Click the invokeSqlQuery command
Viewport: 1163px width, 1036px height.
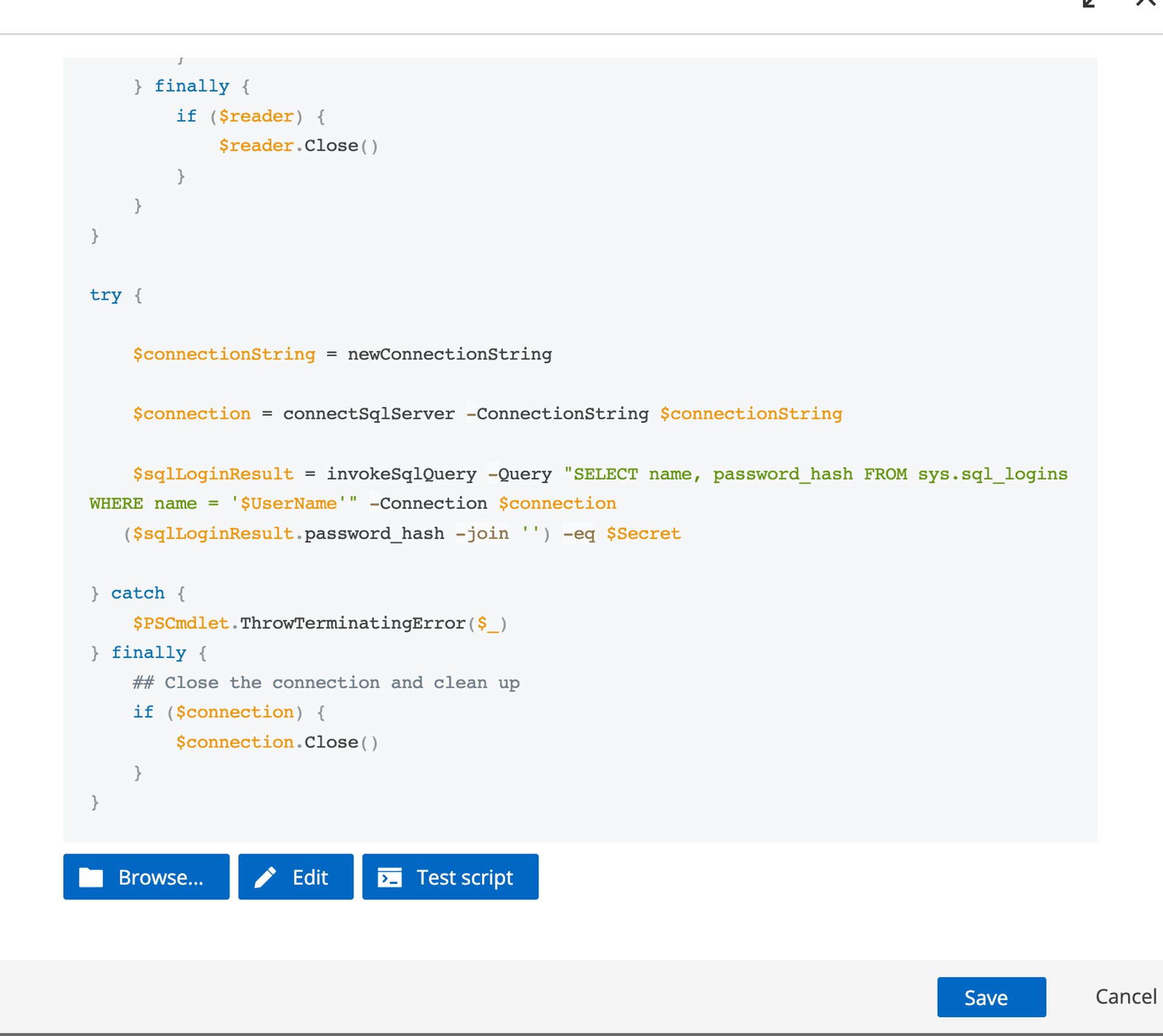pos(401,474)
